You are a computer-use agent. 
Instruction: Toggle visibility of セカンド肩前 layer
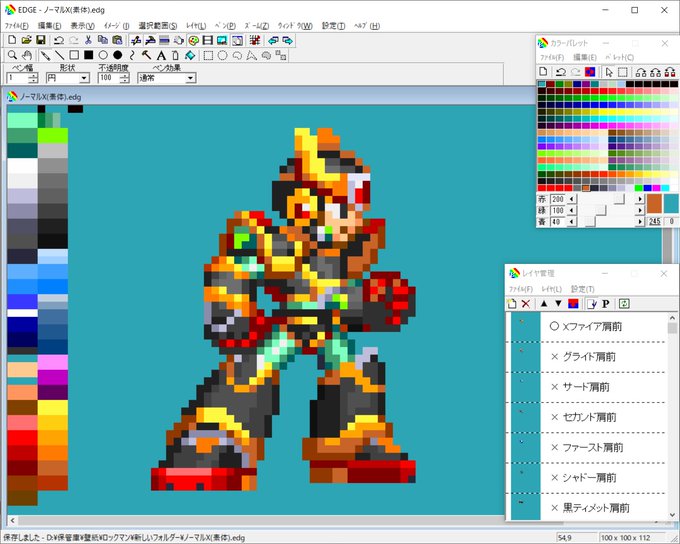click(x=554, y=417)
